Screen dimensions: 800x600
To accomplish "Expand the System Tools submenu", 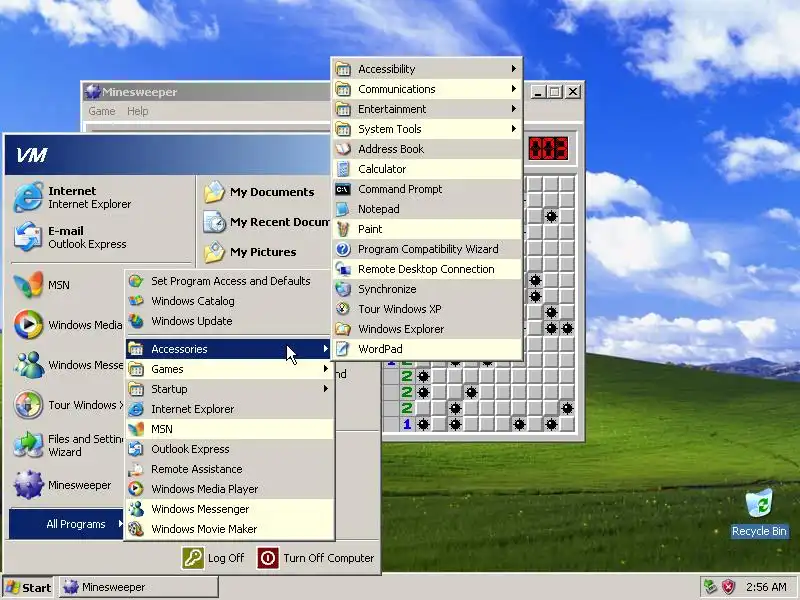I will pyautogui.click(x=427, y=129).
